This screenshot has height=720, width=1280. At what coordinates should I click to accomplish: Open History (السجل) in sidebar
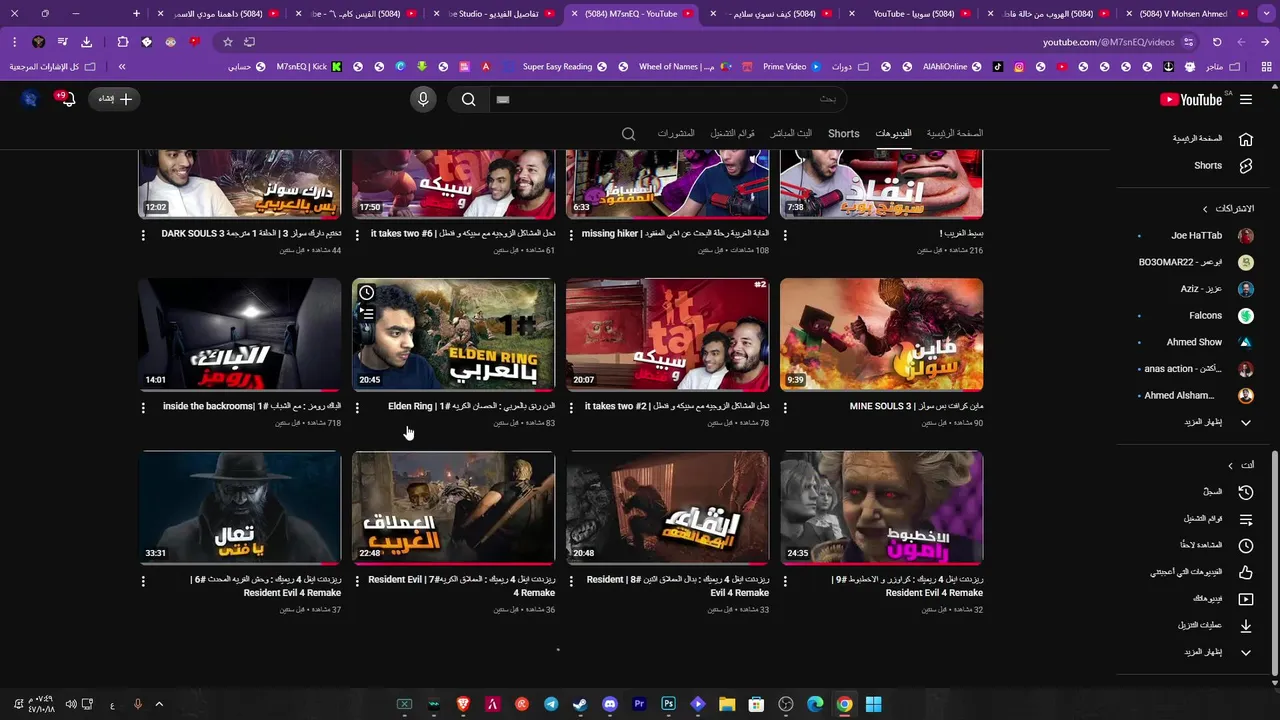click(1227, 492)
